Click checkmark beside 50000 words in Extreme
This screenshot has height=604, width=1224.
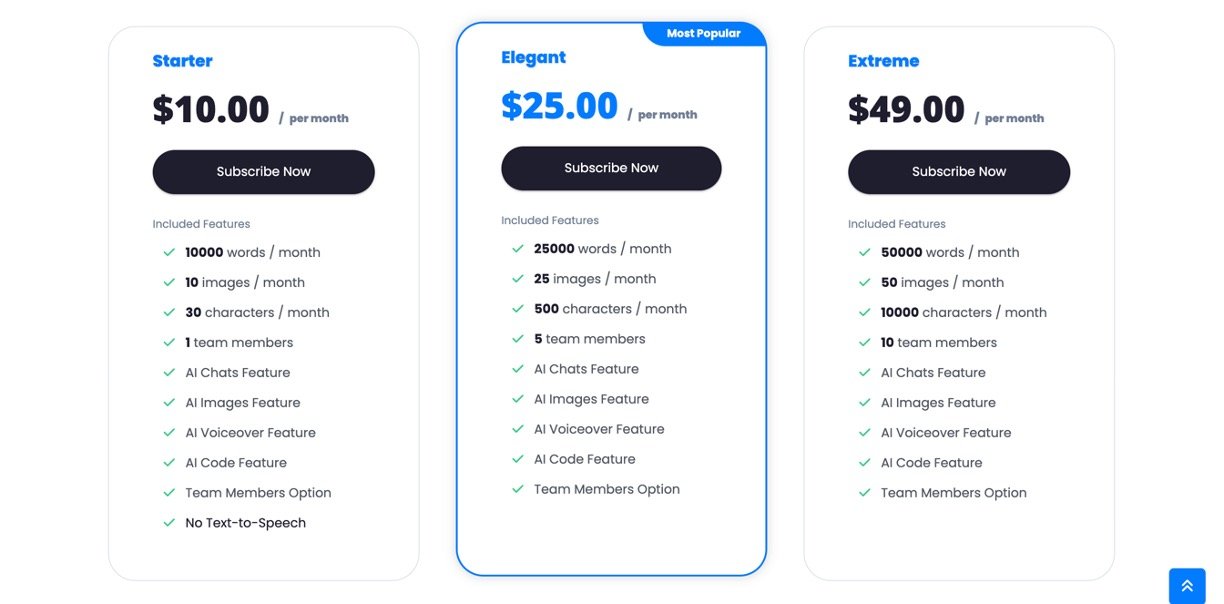(x=865, y=253)
